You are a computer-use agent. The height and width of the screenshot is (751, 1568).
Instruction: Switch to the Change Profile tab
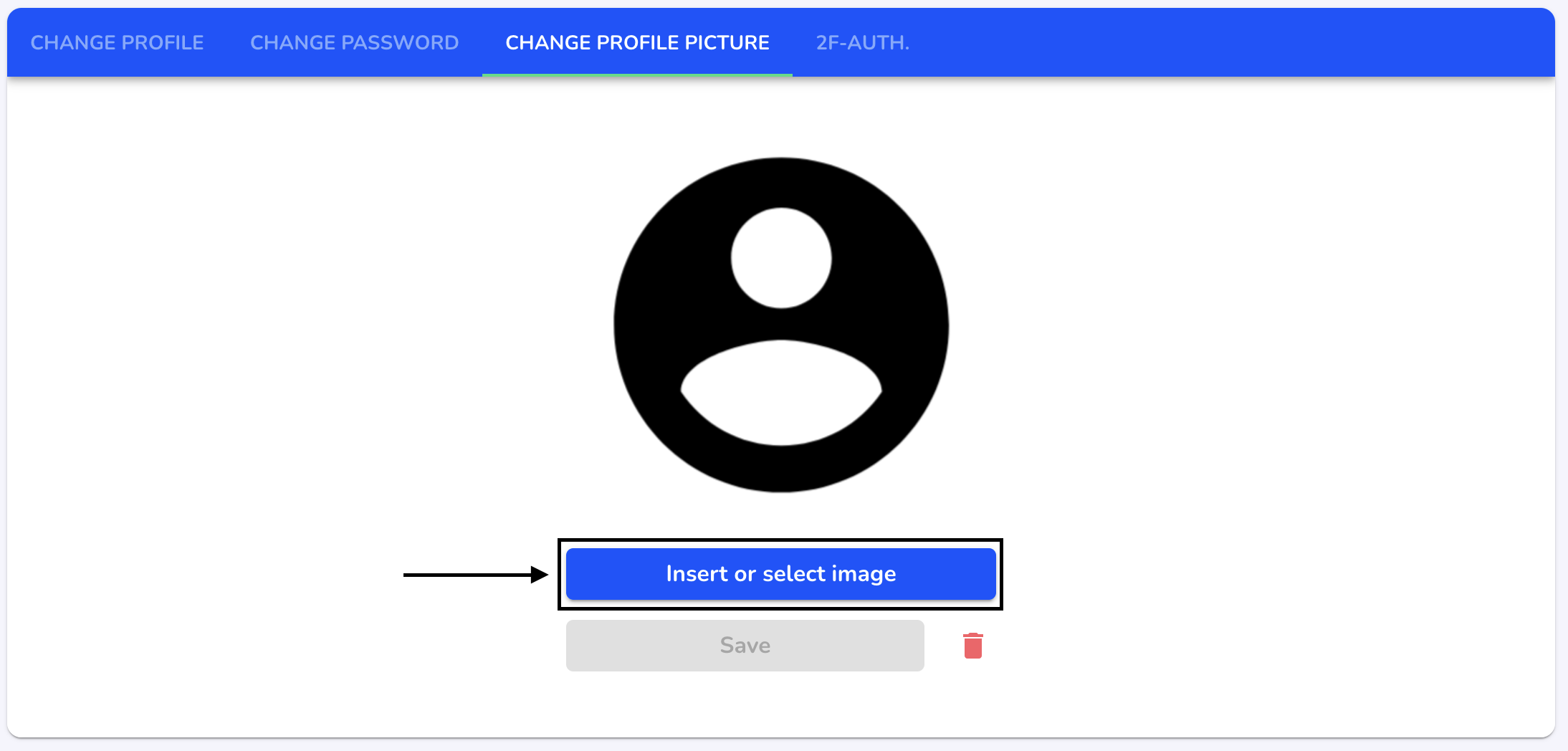click(117, 42)
